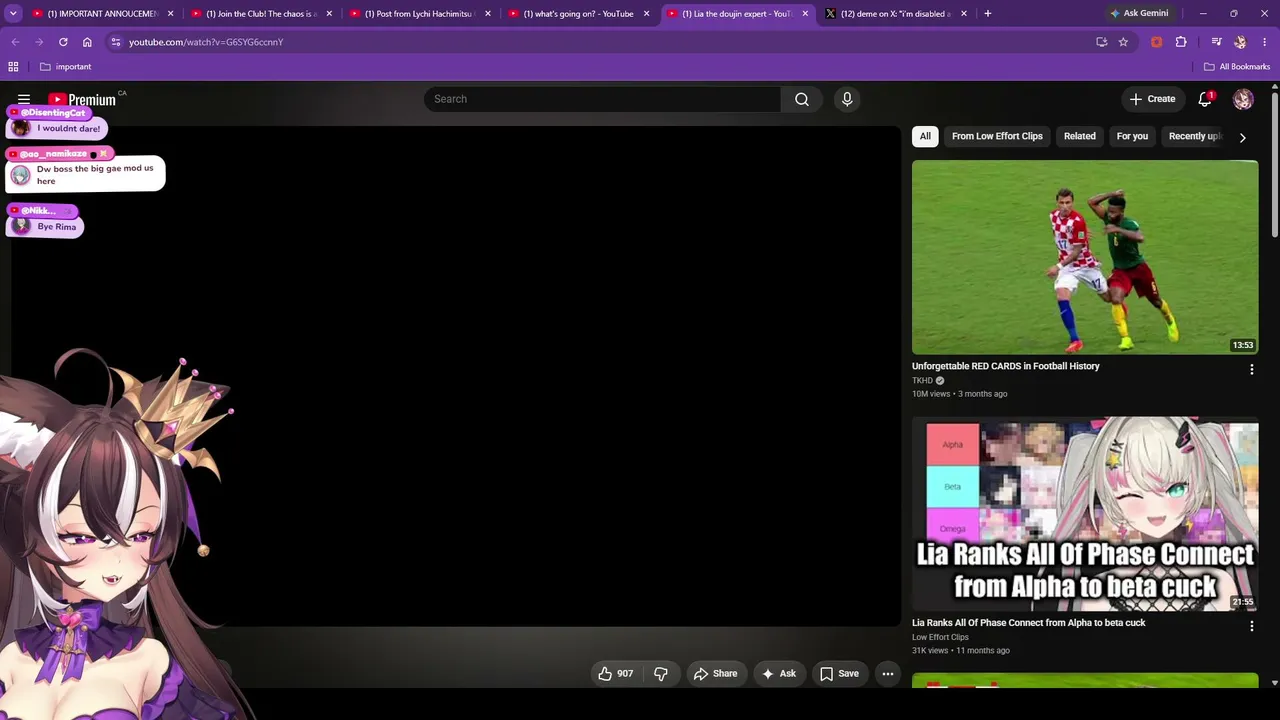View site information in address bar
This screenshot has width=1280, height=720.
click(116, 42)
